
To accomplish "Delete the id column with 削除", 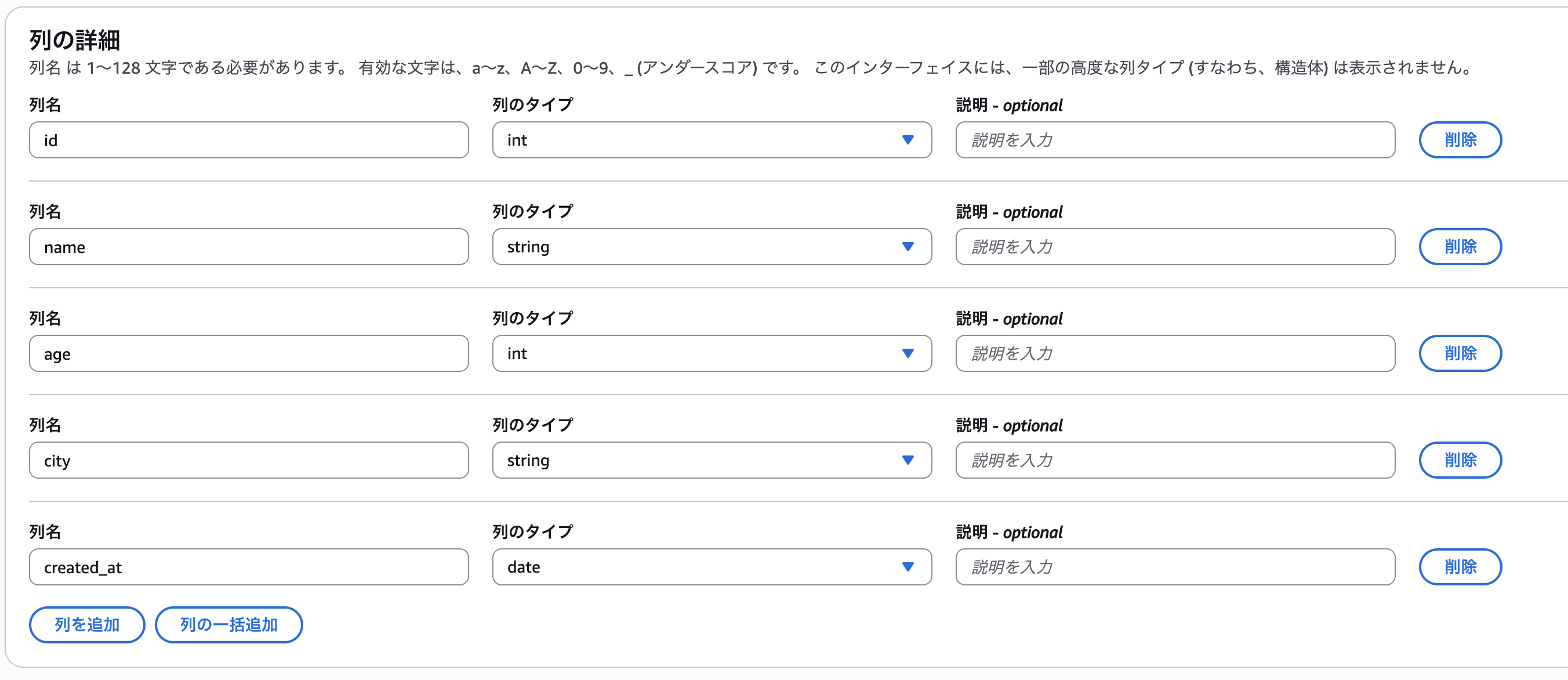I will point(1460,140).
